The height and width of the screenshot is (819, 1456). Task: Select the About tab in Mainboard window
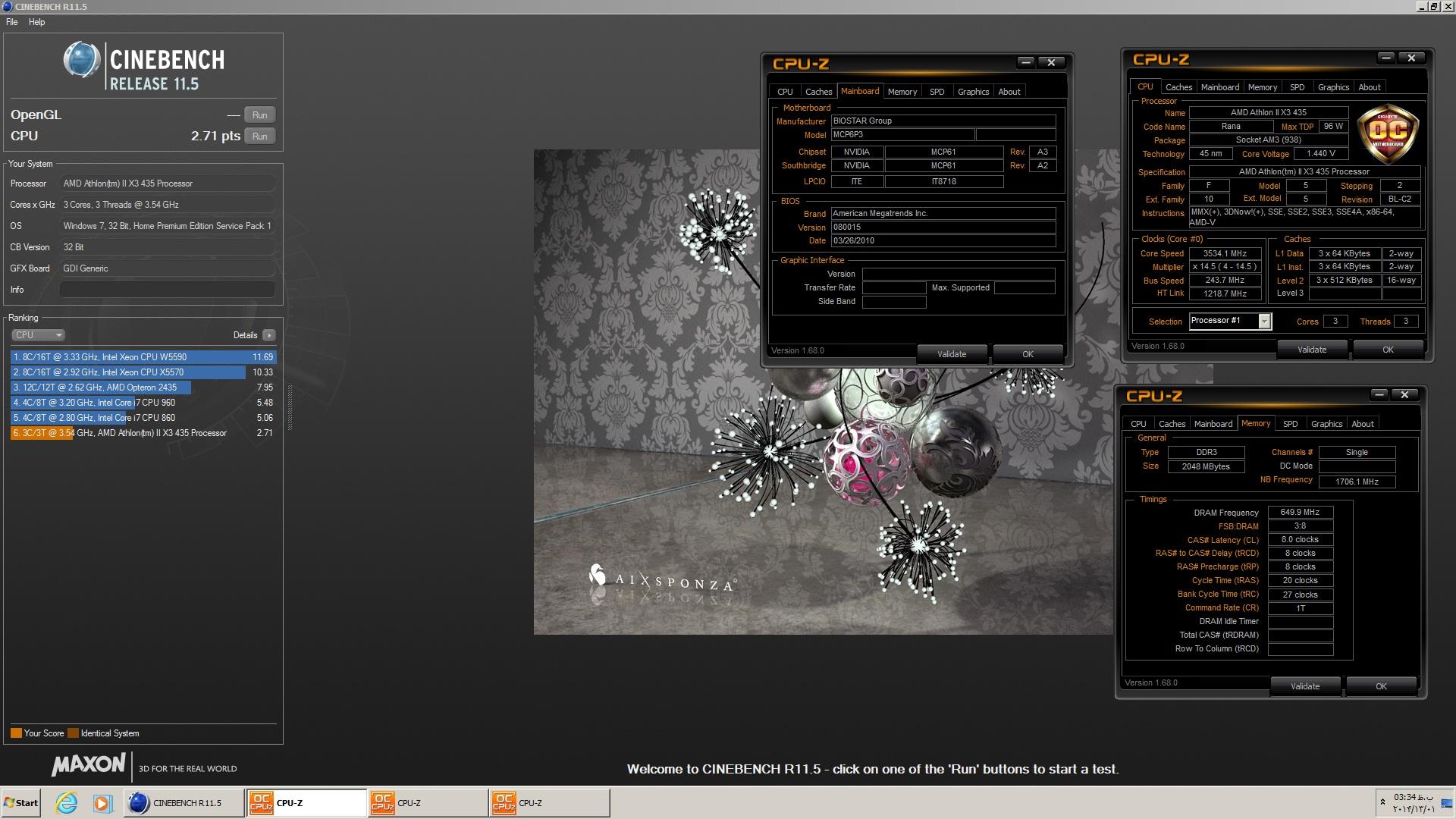coord(1009,92)
